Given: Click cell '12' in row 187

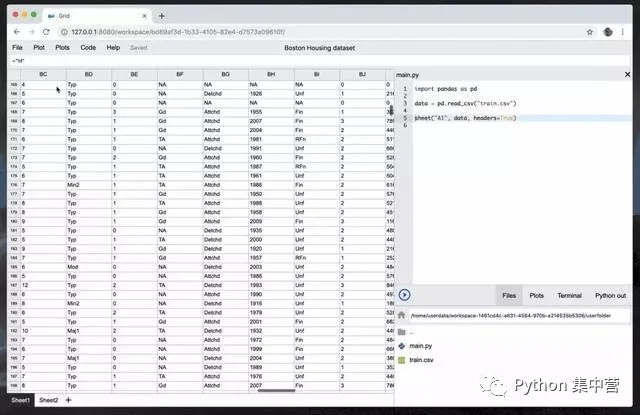Looking at the screenshot, I should 43,285.
